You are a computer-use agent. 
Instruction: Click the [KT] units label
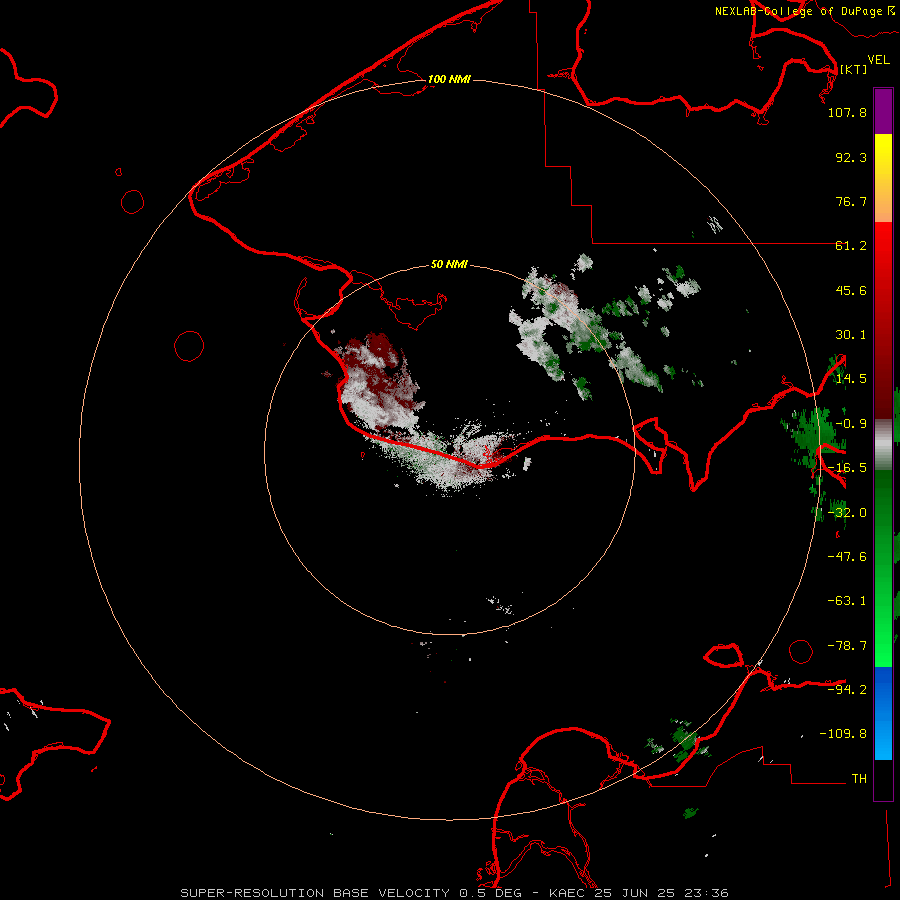(854, 69)
